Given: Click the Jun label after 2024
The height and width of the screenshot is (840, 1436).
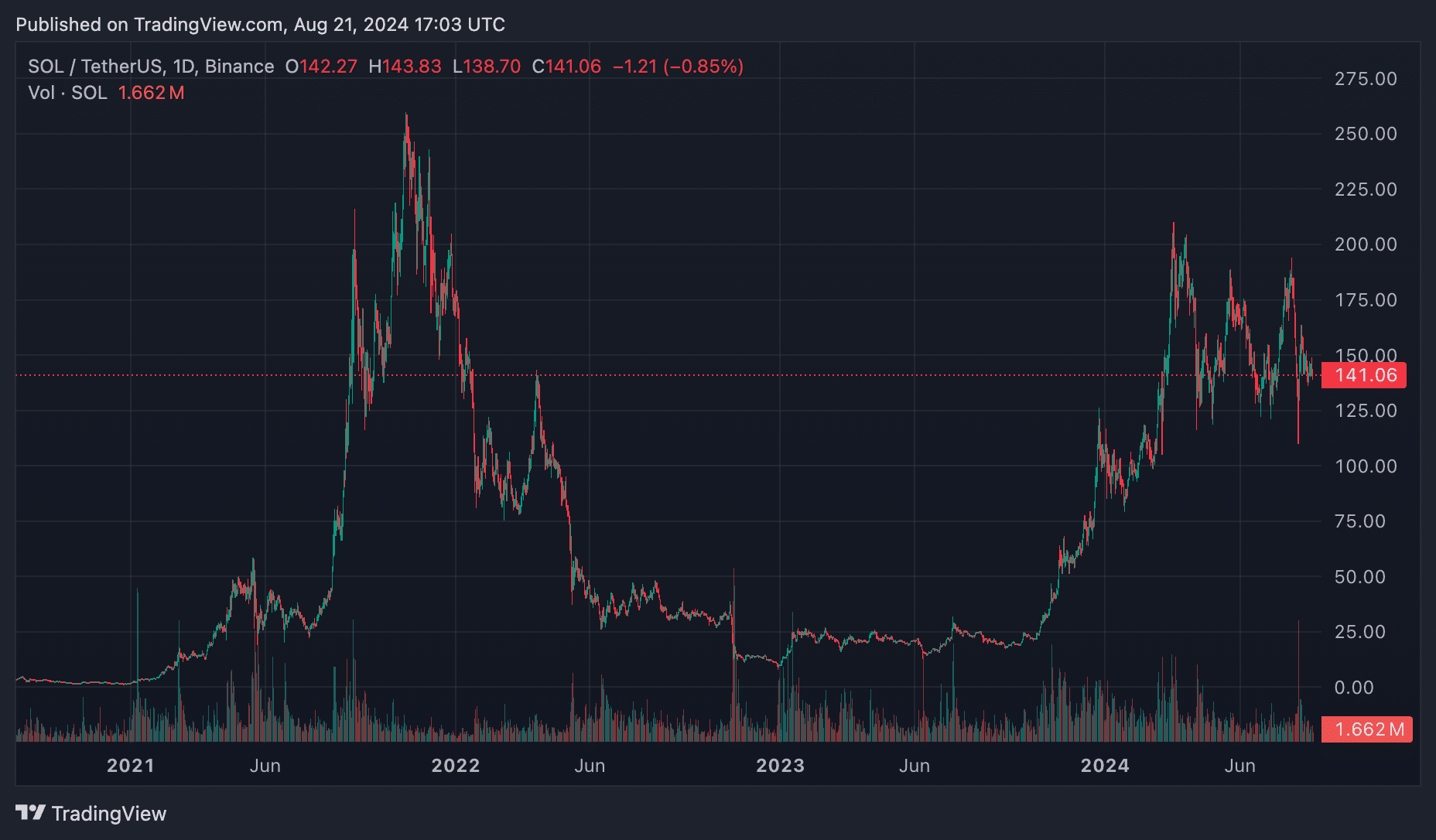Looking at the screenshot, I should (x=1240, y=766).
